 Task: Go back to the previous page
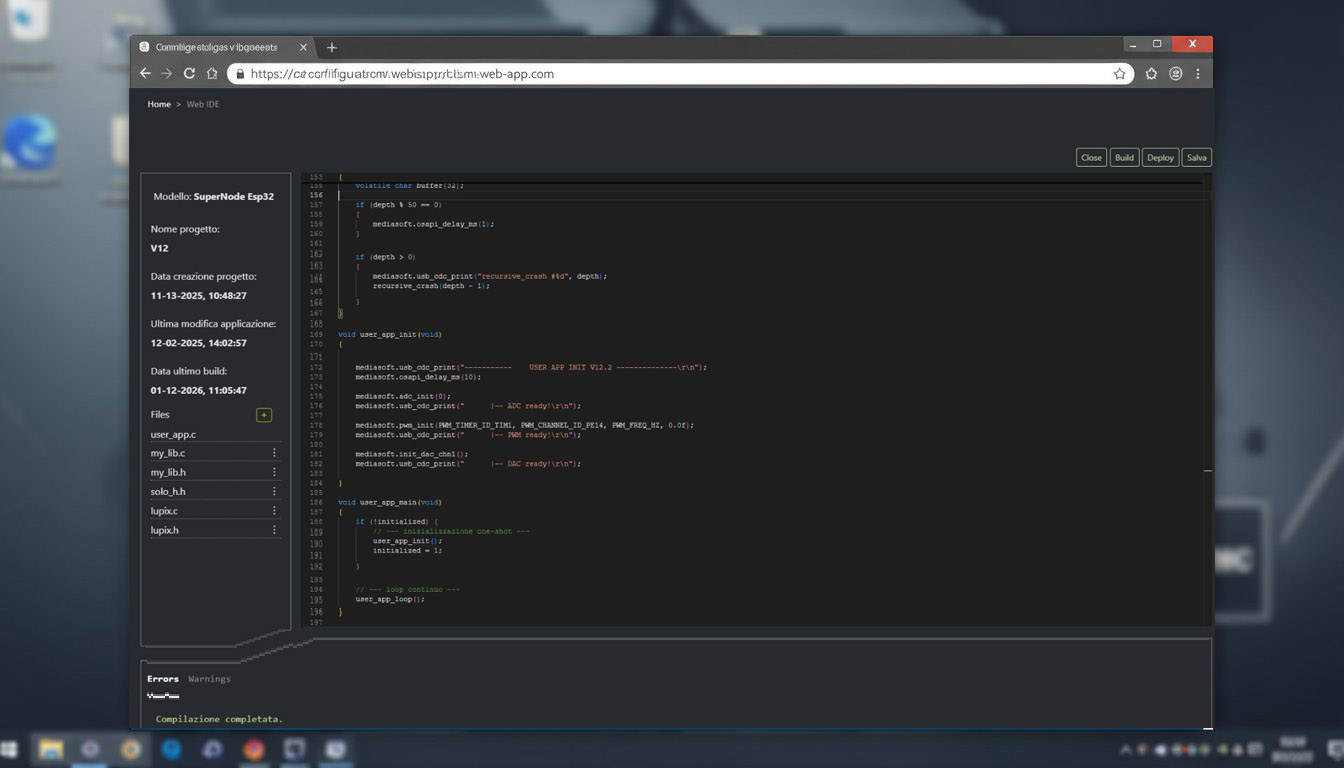145,74
